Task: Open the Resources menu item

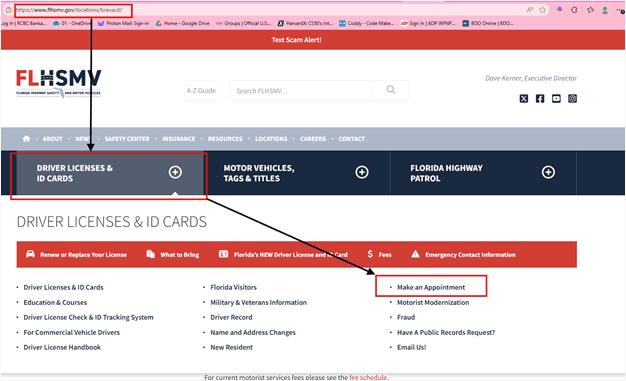Action: coord(225,139)
